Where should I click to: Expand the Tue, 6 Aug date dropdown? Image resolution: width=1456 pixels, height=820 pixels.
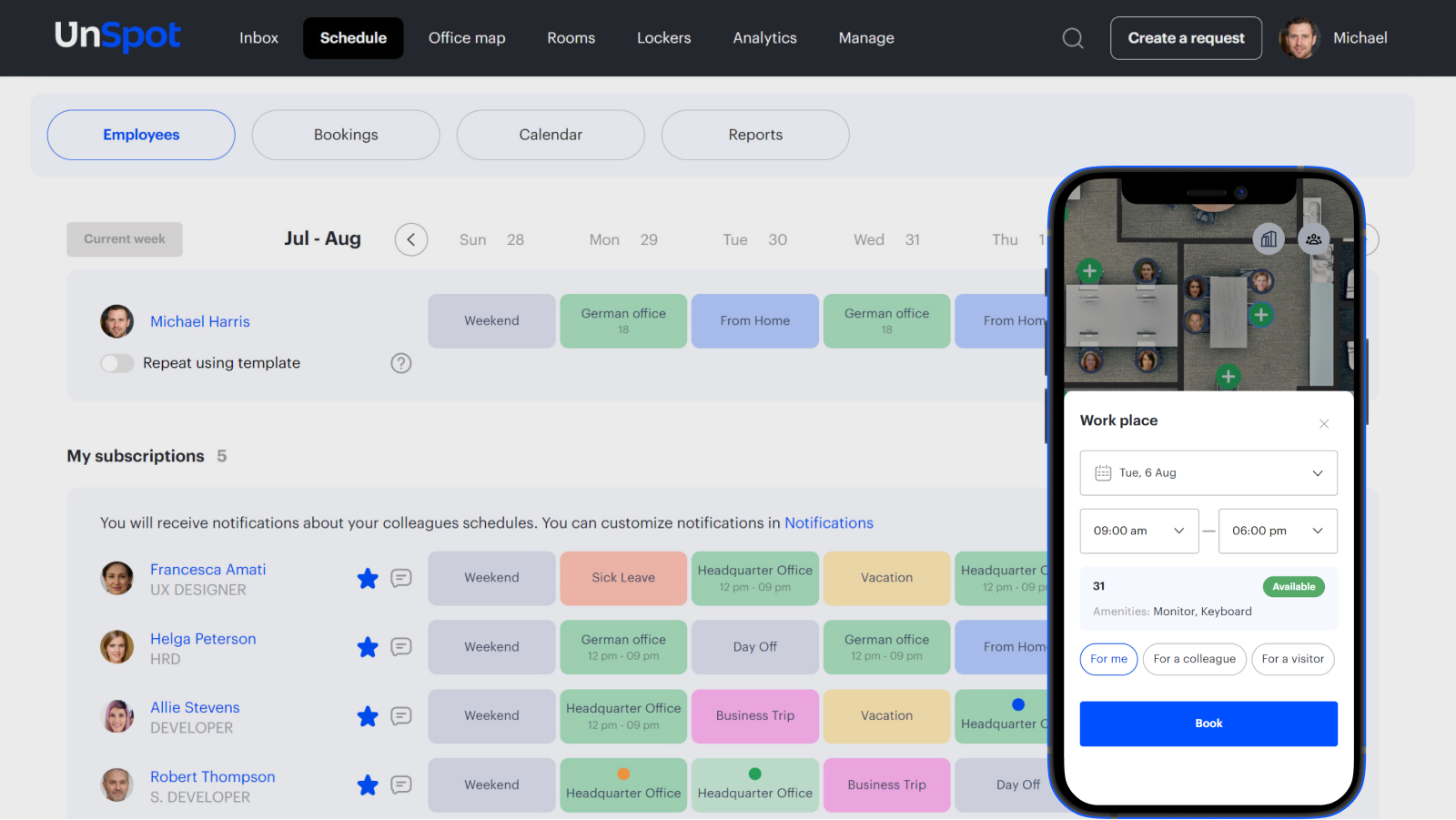(x=1208, y=473)
